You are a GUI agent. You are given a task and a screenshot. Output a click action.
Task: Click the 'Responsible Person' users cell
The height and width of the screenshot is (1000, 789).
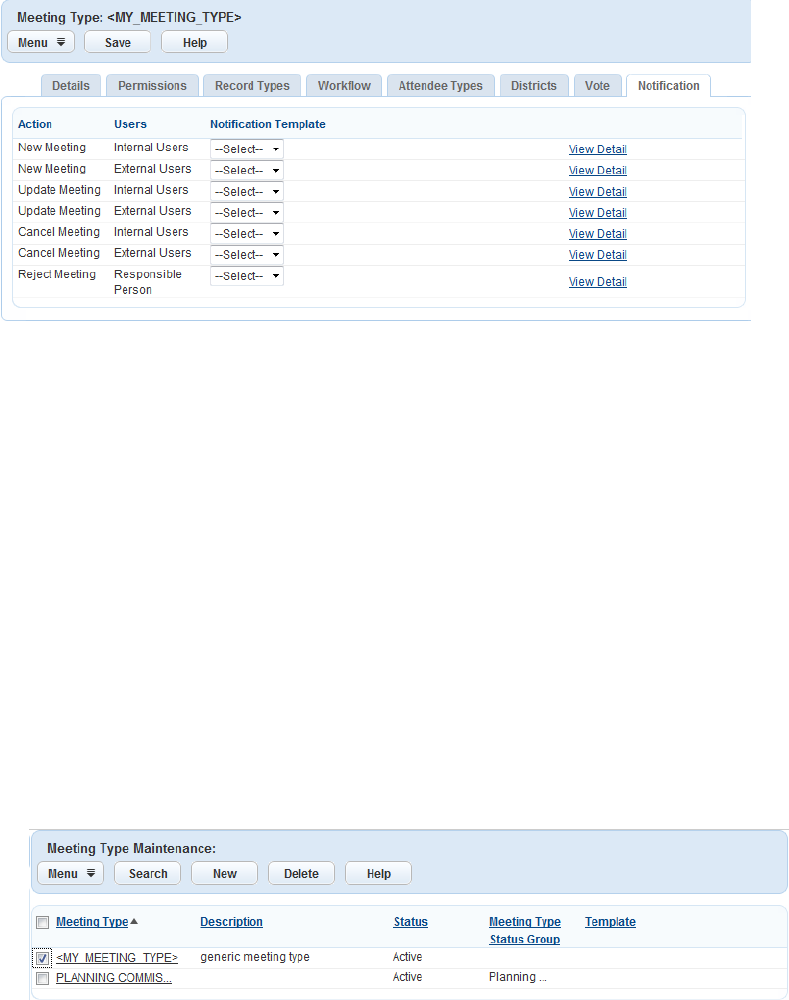pos(148,281)
